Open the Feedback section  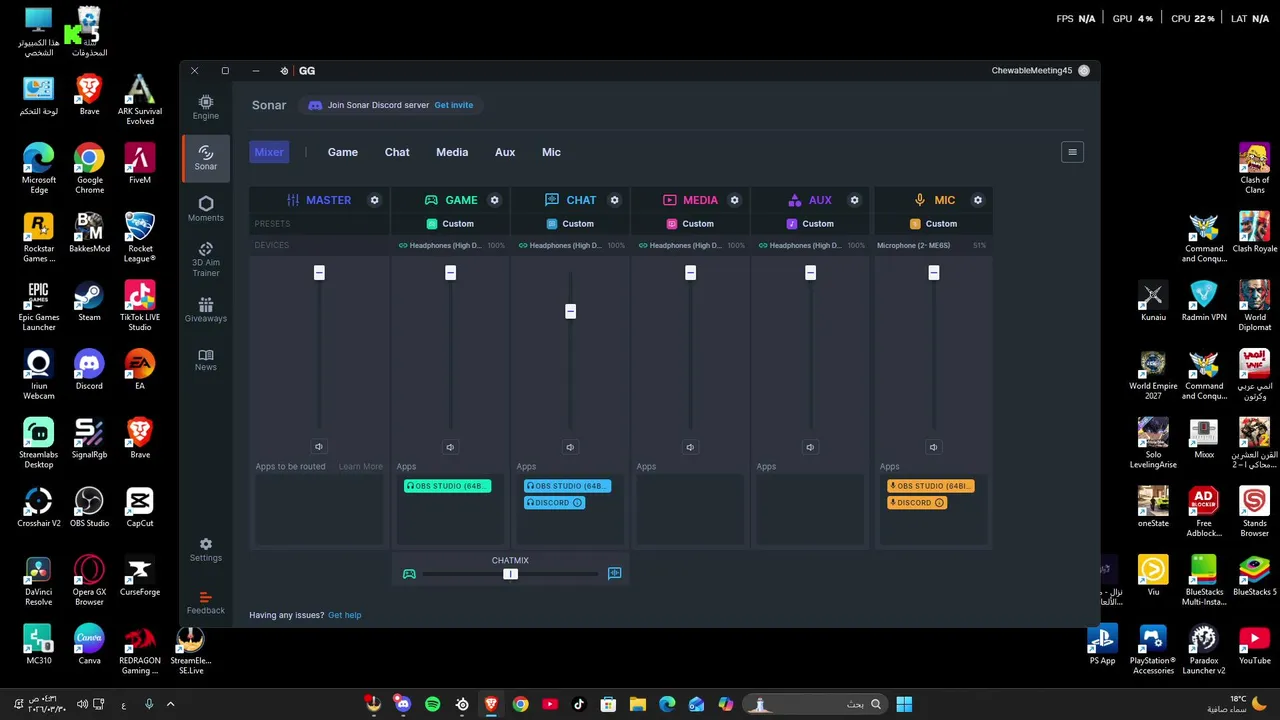205,603
